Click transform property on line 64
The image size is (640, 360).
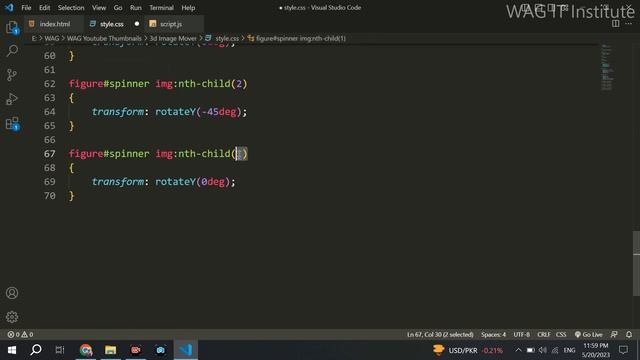118,112
